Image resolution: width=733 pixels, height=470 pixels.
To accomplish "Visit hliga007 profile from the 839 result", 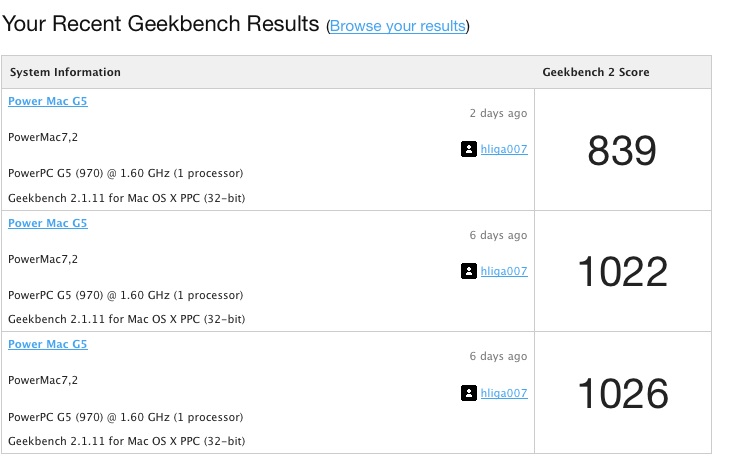I will pos(504,149).
